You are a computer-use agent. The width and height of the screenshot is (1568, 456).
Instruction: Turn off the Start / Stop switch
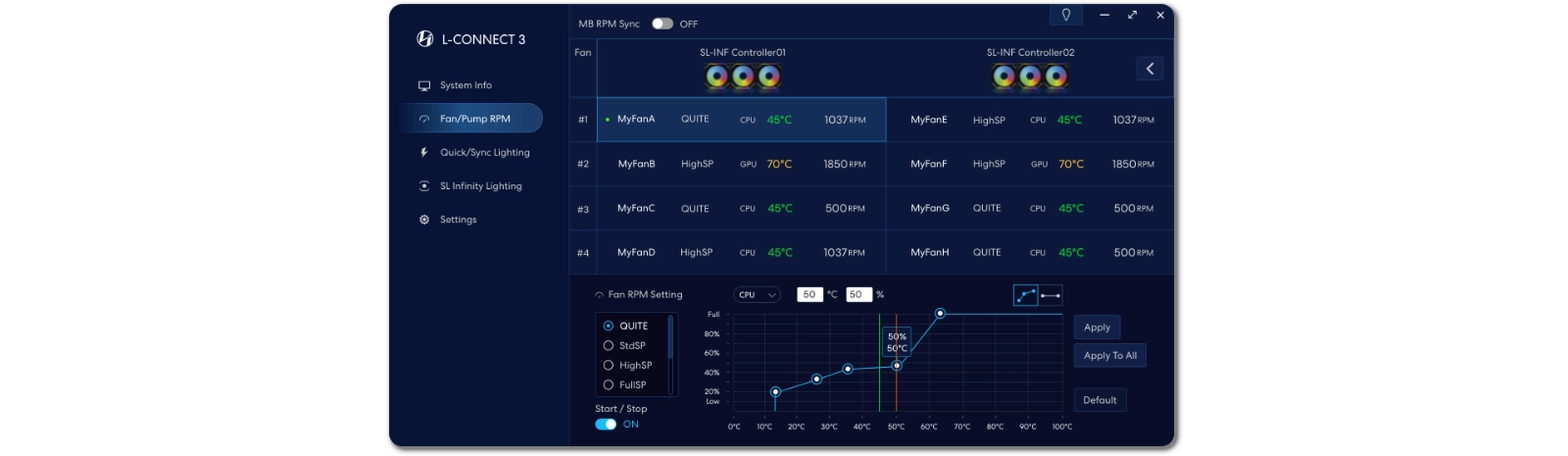coord(606,425)
